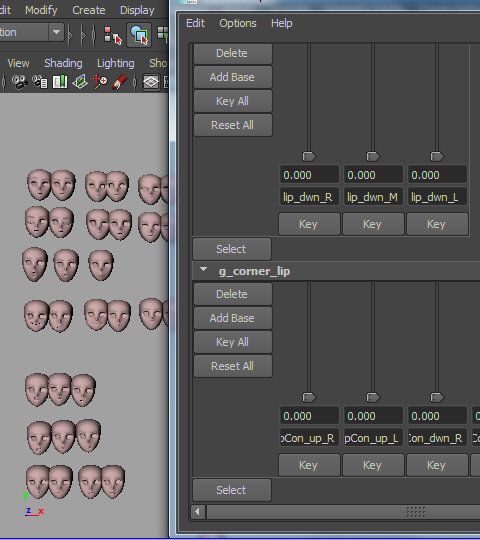Image resolution: width=480 pixels, height=540 pixels.
Task: Click the horizontal scrollbar left arrow
Action: coord(198,511)
